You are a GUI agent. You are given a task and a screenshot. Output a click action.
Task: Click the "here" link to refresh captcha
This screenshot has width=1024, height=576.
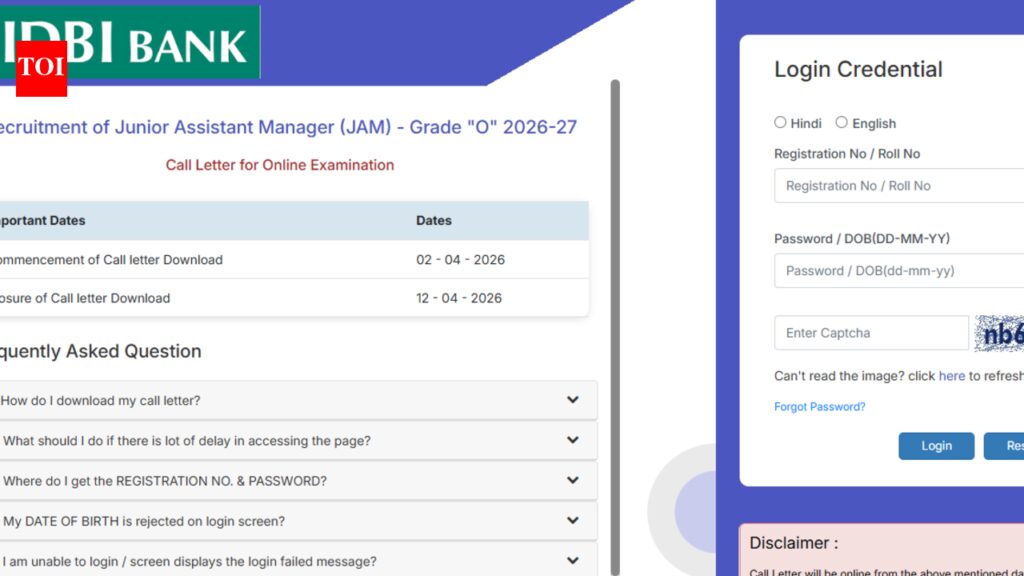pyautogui.click(x=951, y=376)
